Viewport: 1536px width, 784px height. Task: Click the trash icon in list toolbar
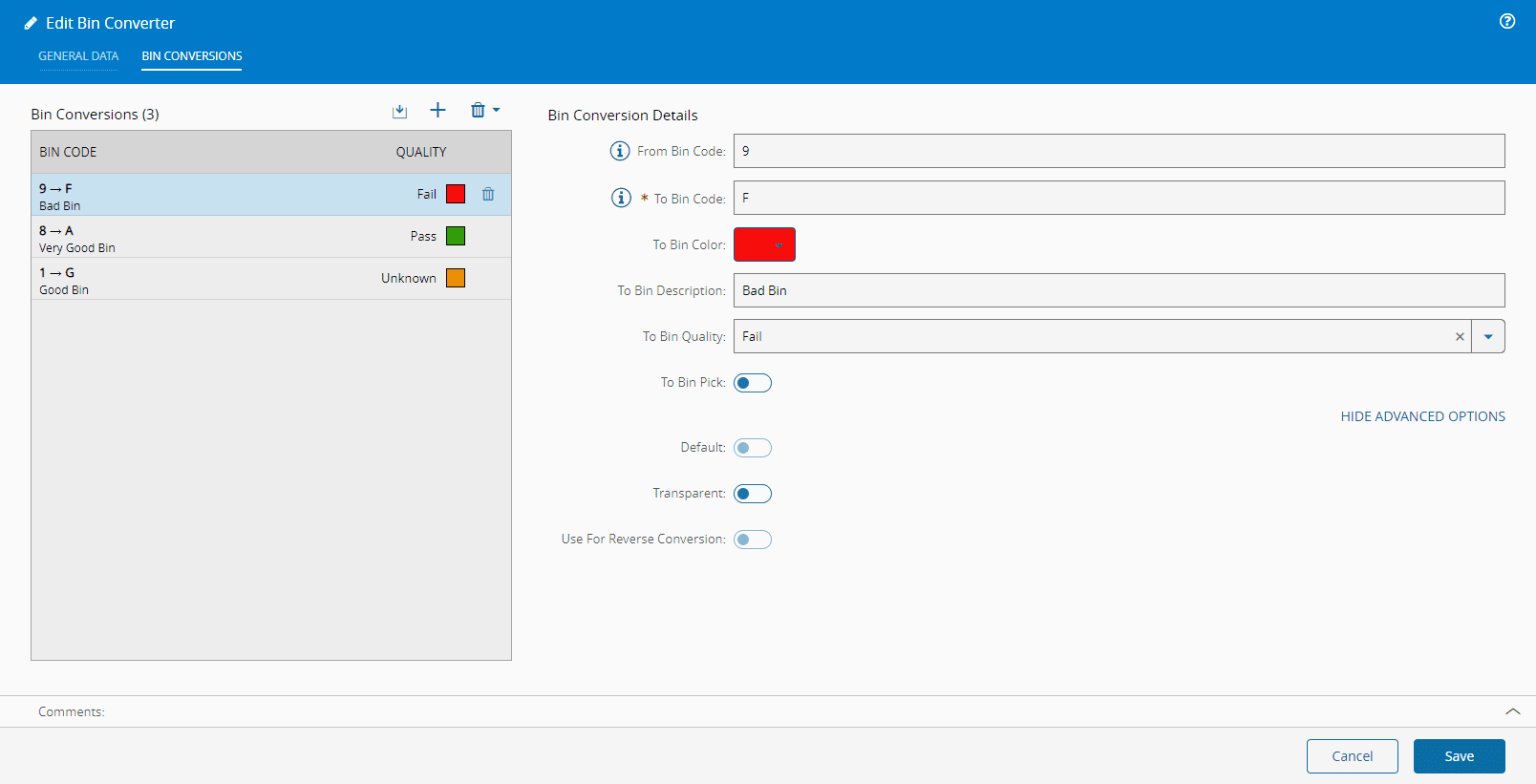click(478, 111)
